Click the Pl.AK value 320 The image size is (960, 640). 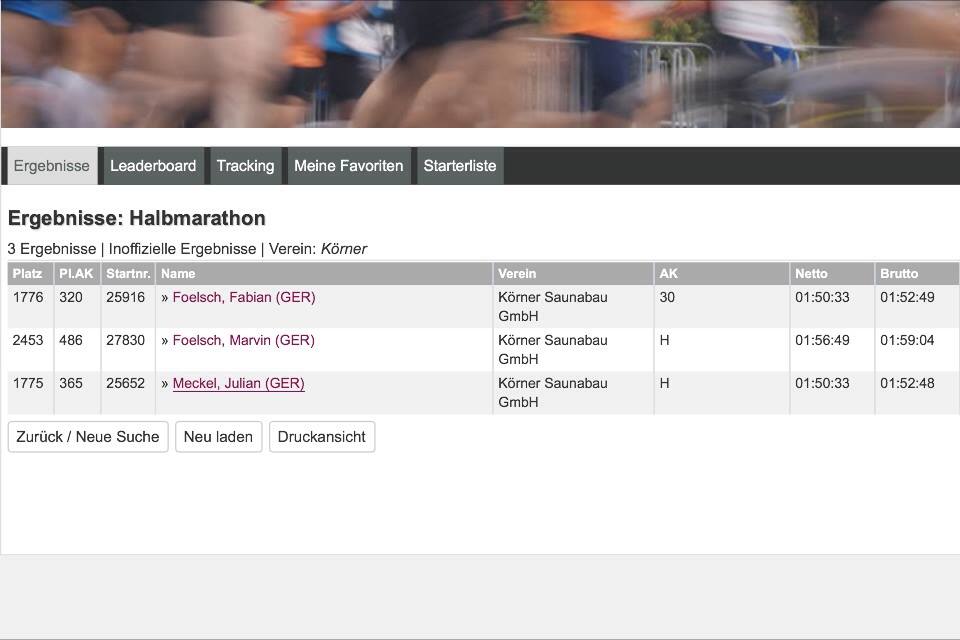[71, 297]
